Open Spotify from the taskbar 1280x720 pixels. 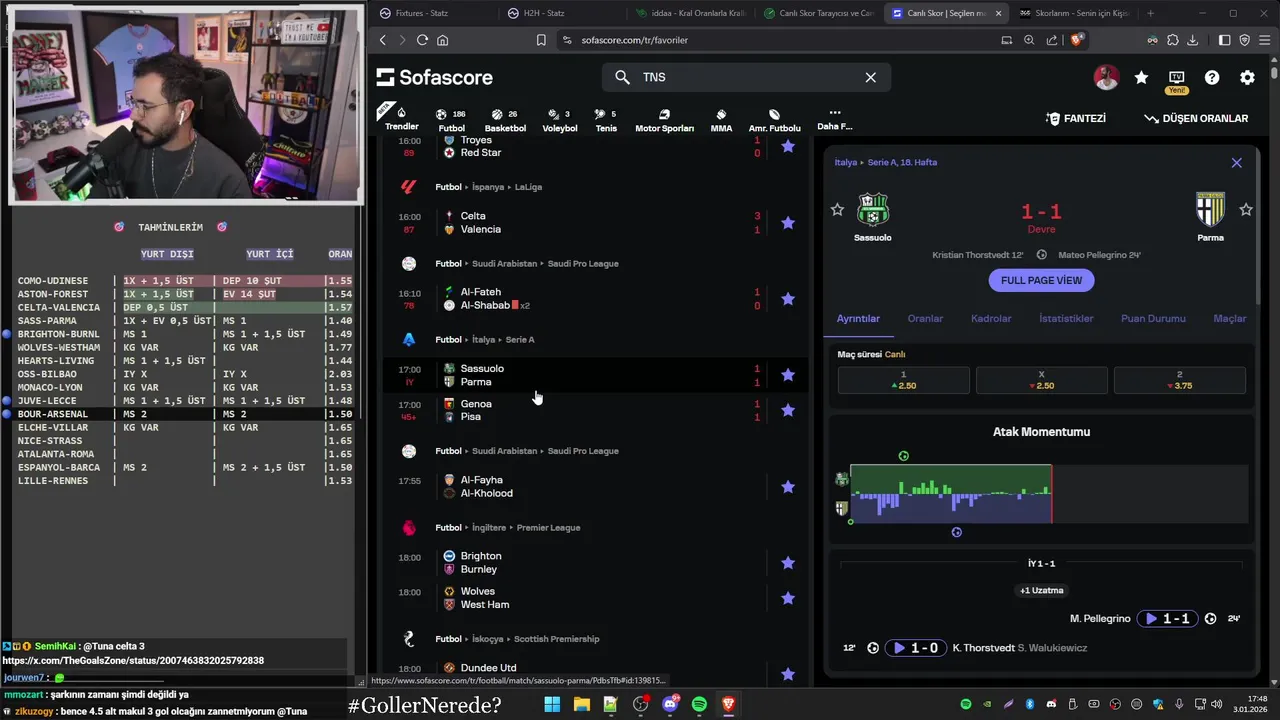point(699,704)
